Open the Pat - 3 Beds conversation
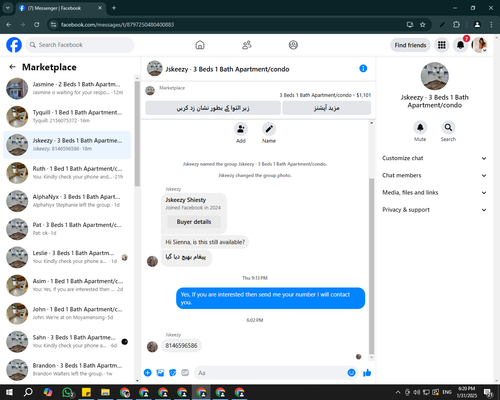This screenshot has height=400, width=500. (67, 229)
